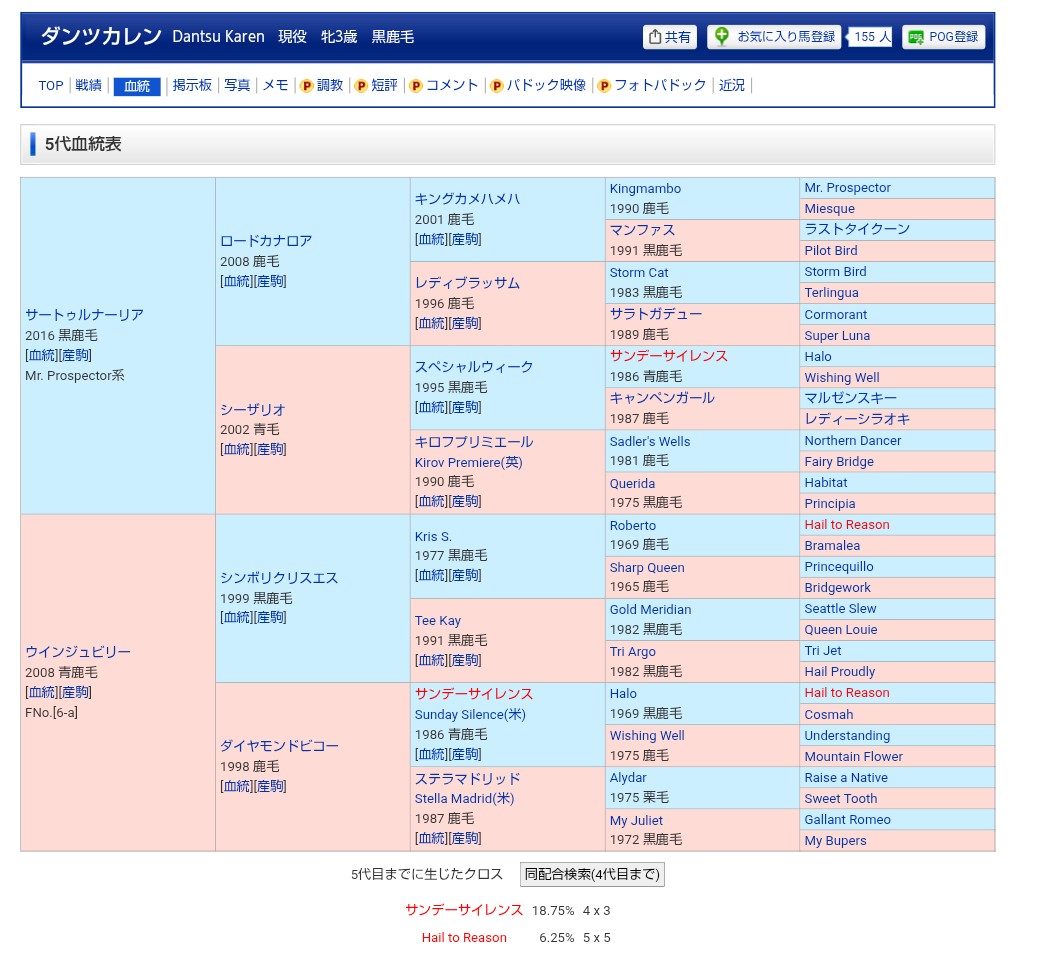Click the 155 人 favorites count
The image size is (1048, 955).
[872, 37]
